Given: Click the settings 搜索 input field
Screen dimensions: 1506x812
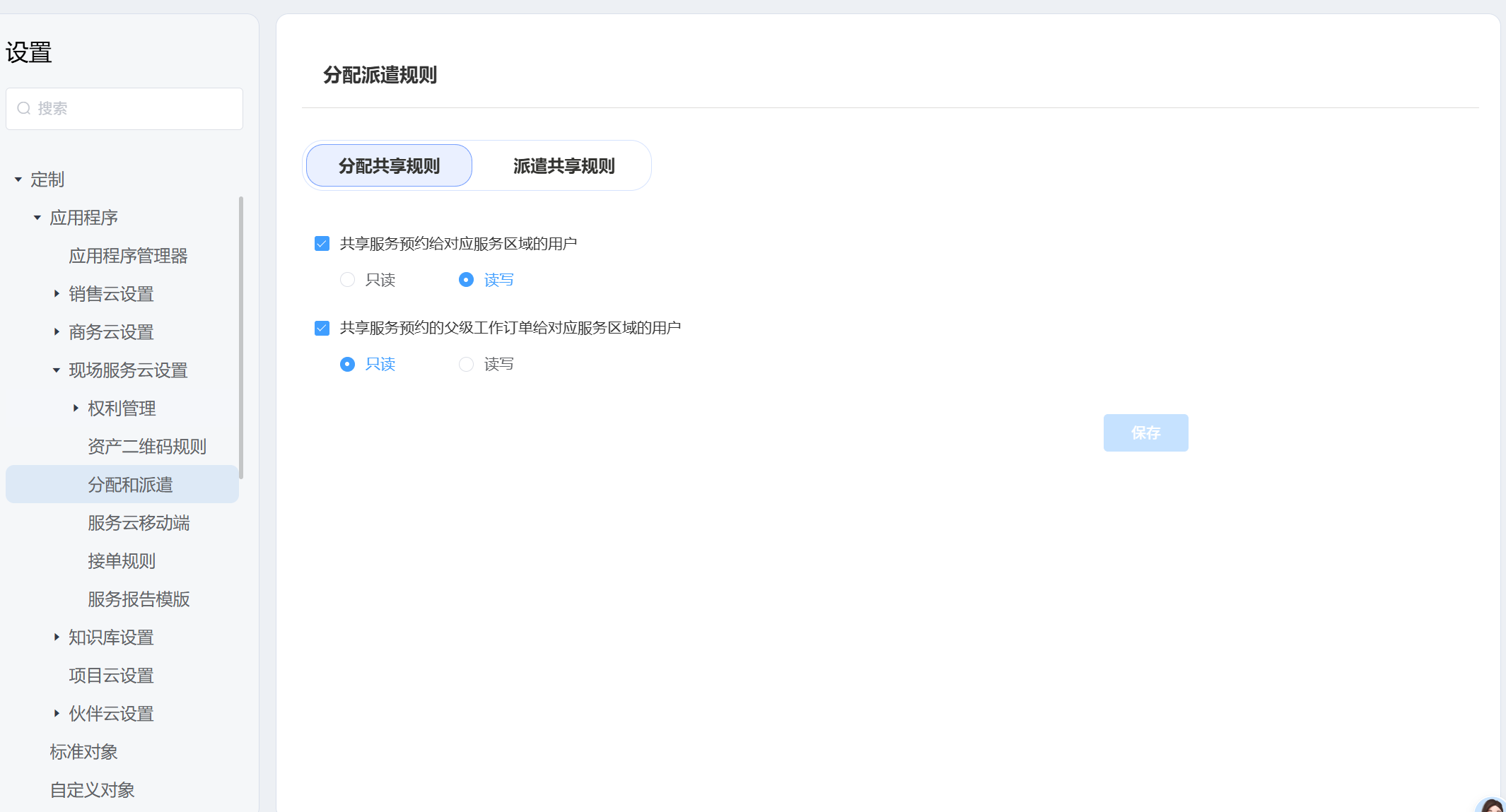Looking at the screenshot, I should pos(134,108).
